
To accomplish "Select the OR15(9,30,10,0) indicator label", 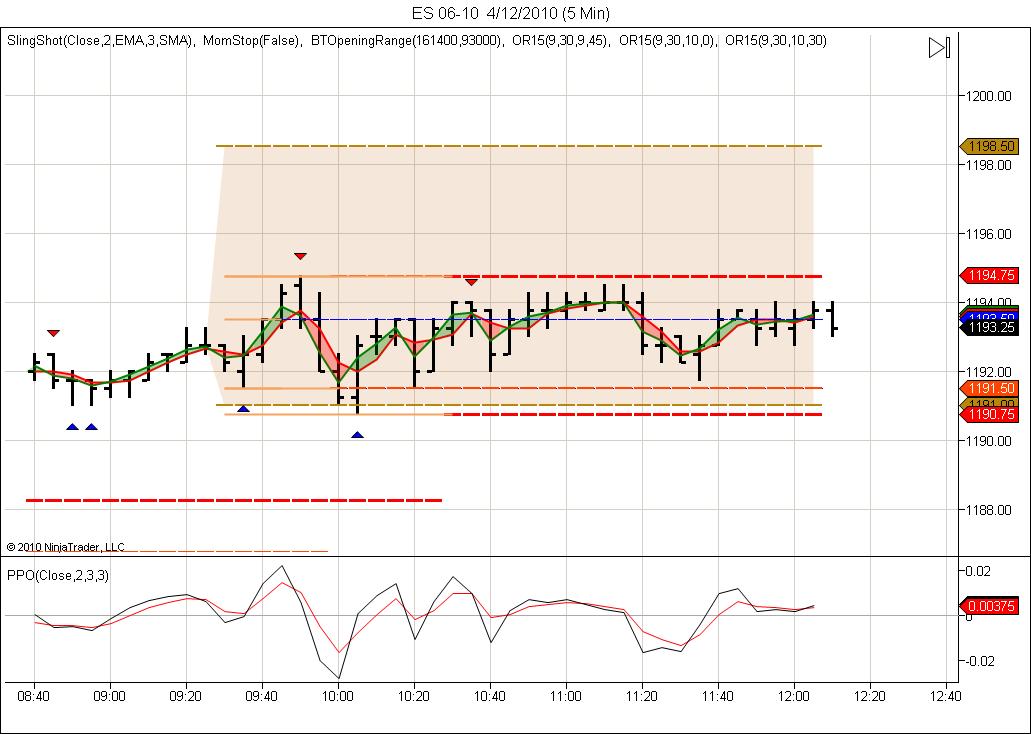I will coord(667,41).
